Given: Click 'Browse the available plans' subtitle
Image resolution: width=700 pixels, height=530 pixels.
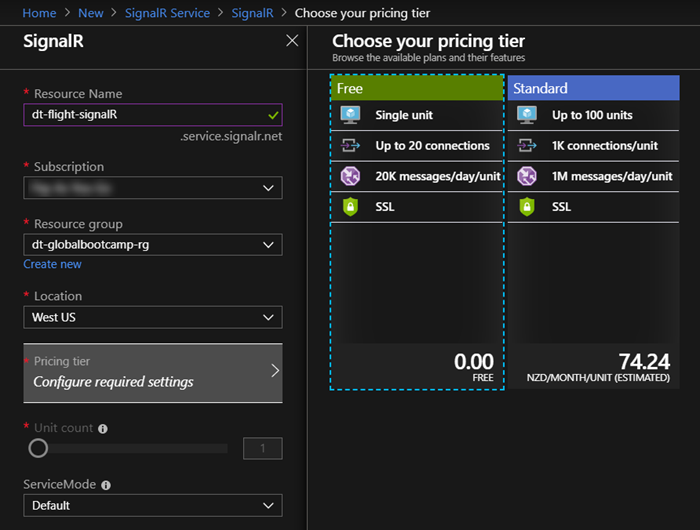Looking at the screenshot, I should click(429, 58).
